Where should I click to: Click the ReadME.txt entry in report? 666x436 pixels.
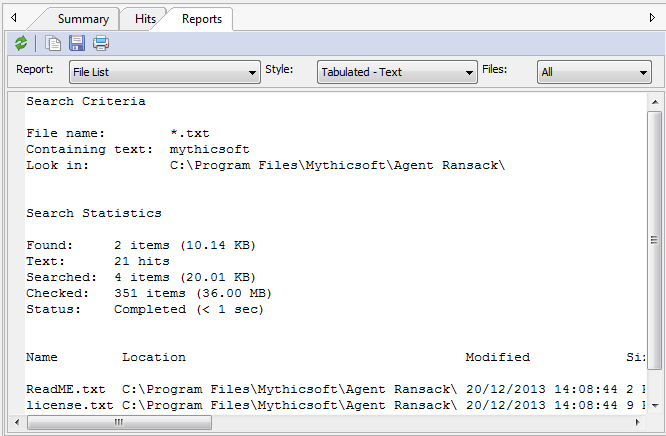pyautogui.click(x=66, y=389)
